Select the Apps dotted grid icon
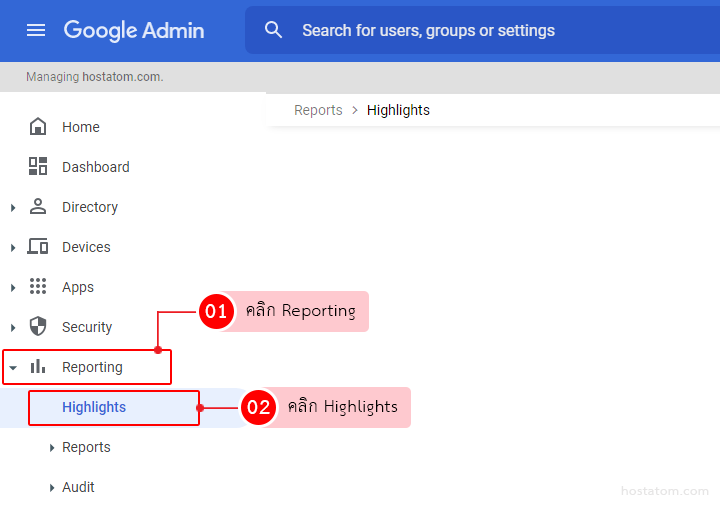720x507 pixels. pos(38,287)
